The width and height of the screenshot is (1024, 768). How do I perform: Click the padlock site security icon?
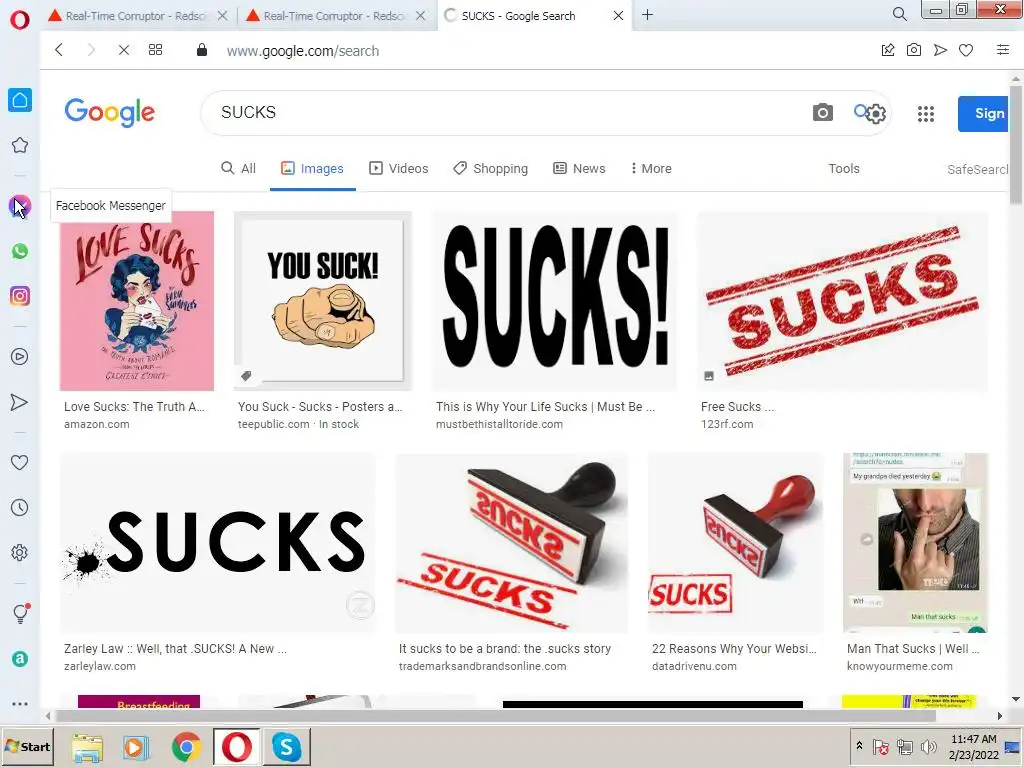click(202, 50)
